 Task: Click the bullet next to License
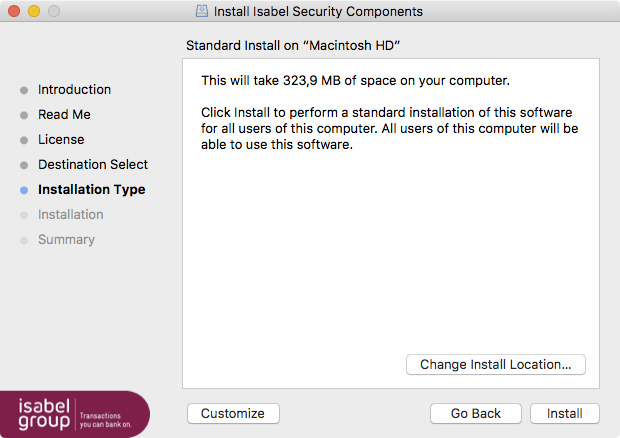point(24,140)
